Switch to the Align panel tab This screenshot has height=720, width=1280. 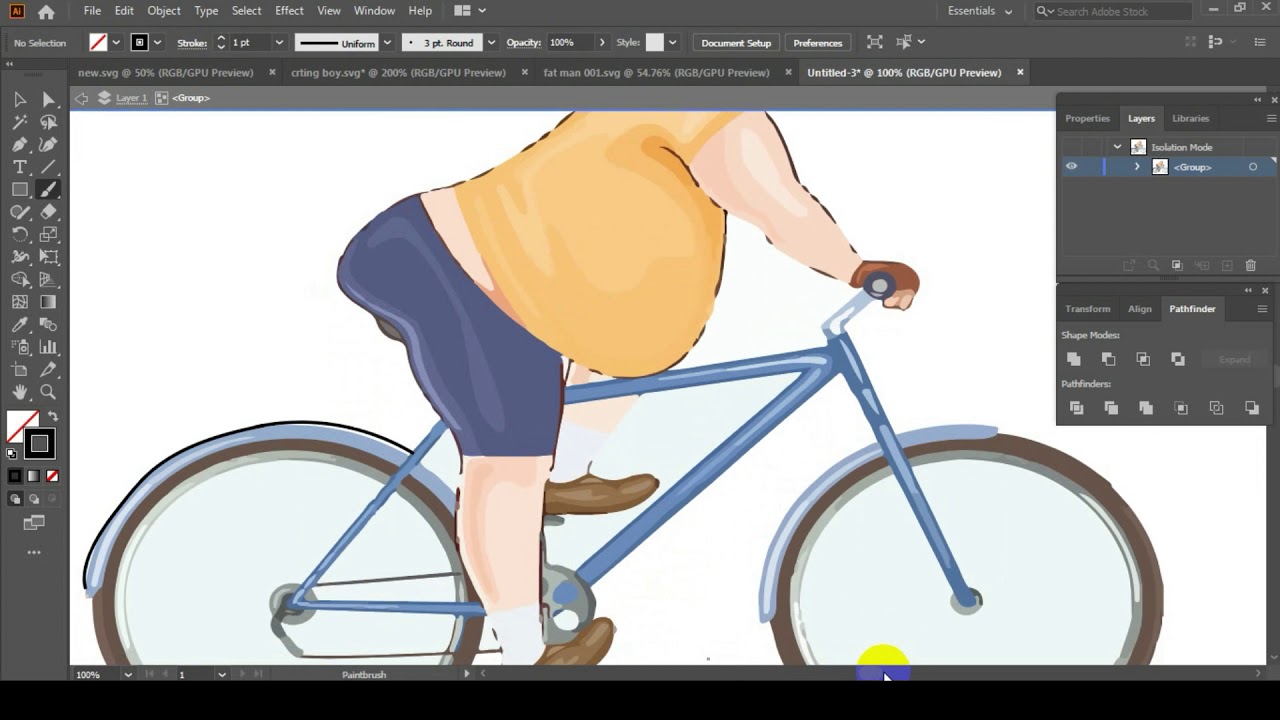click(1140, 309)
